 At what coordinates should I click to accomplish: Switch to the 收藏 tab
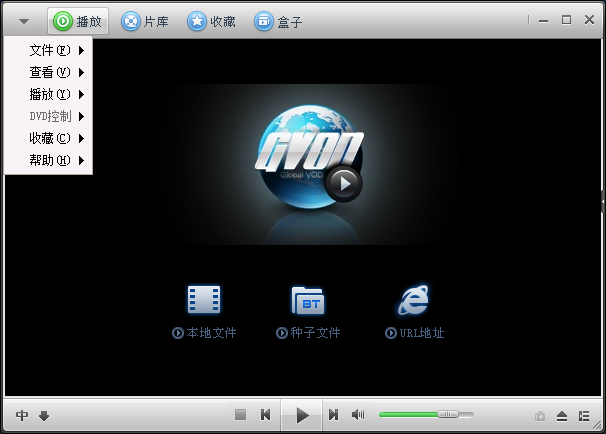[x=211, y=21]
